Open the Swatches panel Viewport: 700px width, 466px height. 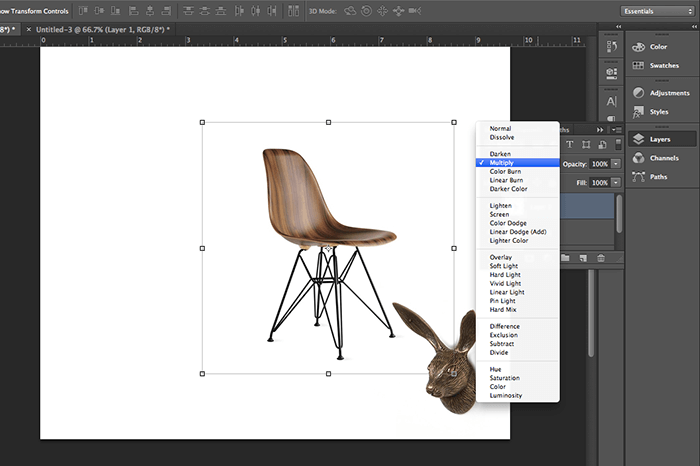(x=661, y=65)
